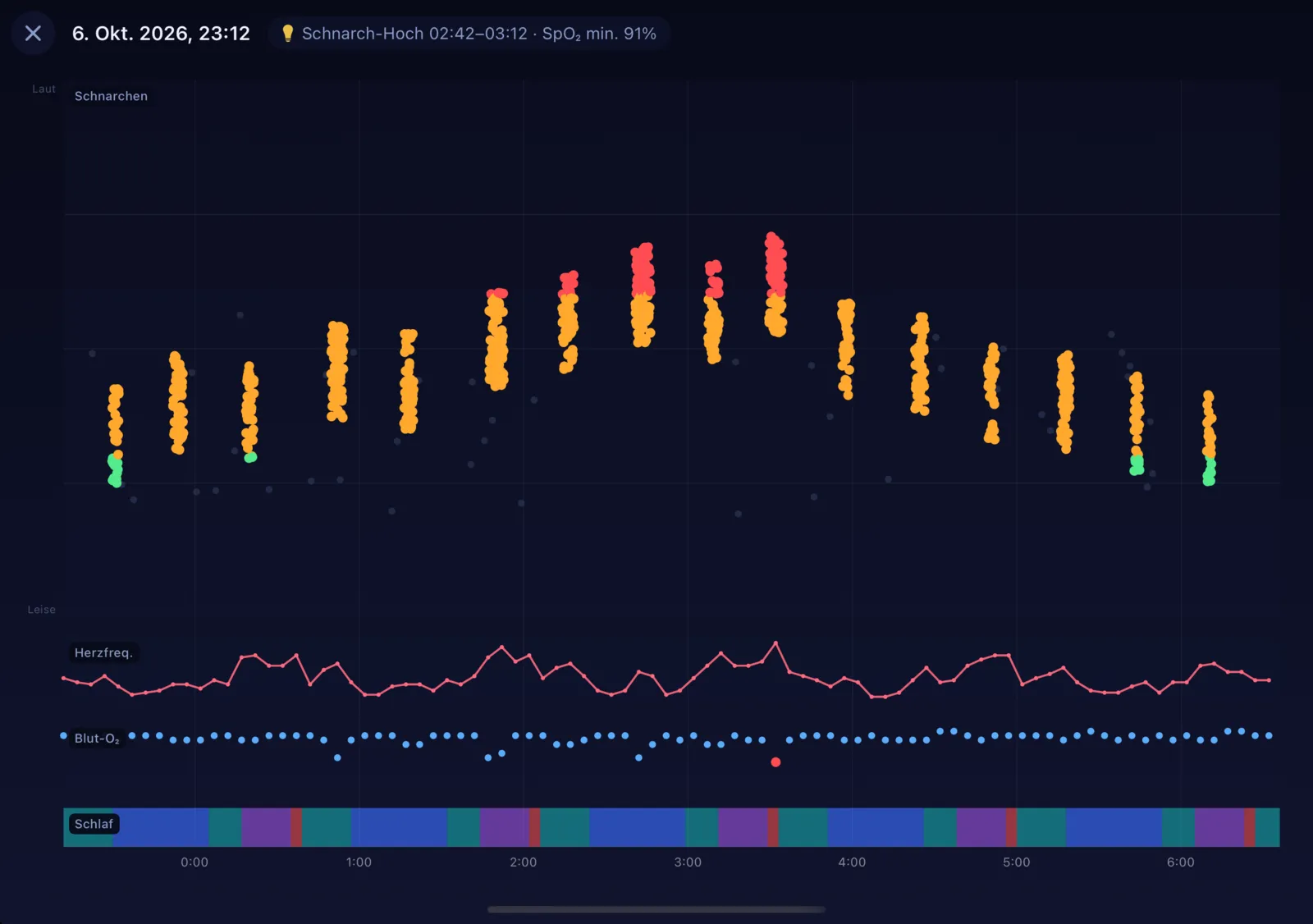
Task: Click the 3:00 time axis label
Action: coord(688,862)
